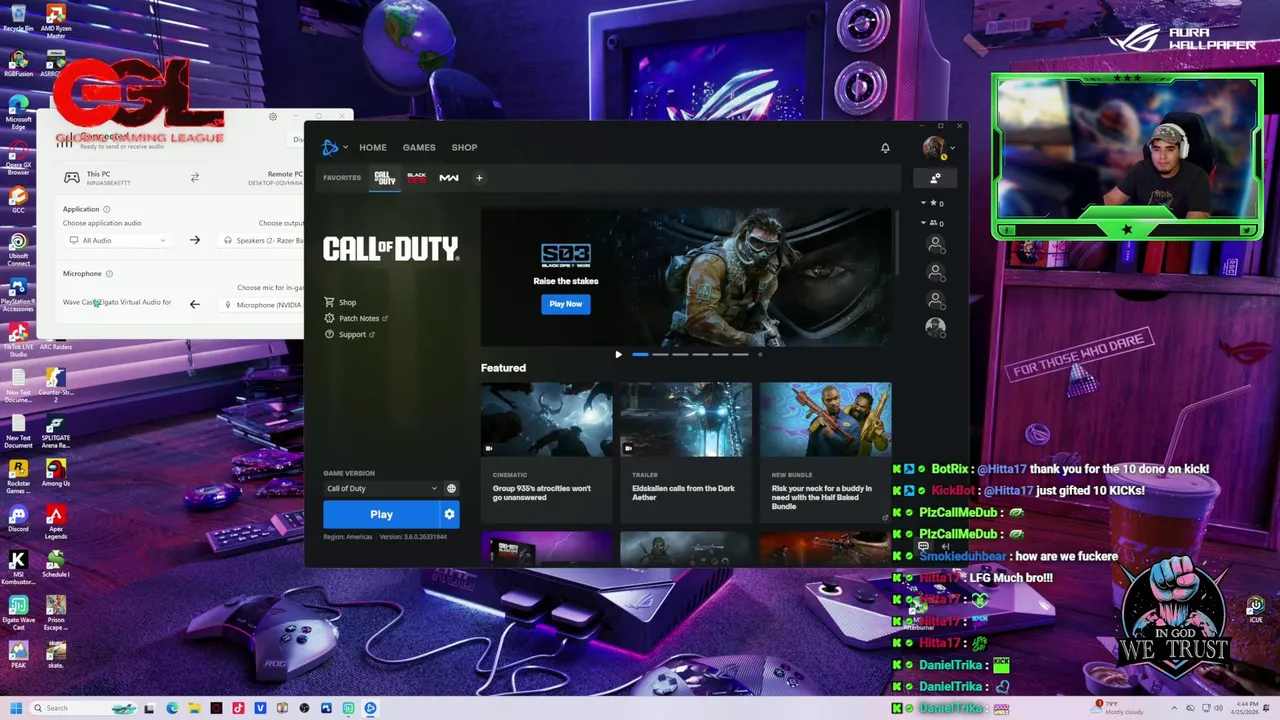
Task: Open the profile avatar in Battle.net
Action: [933, 148]
